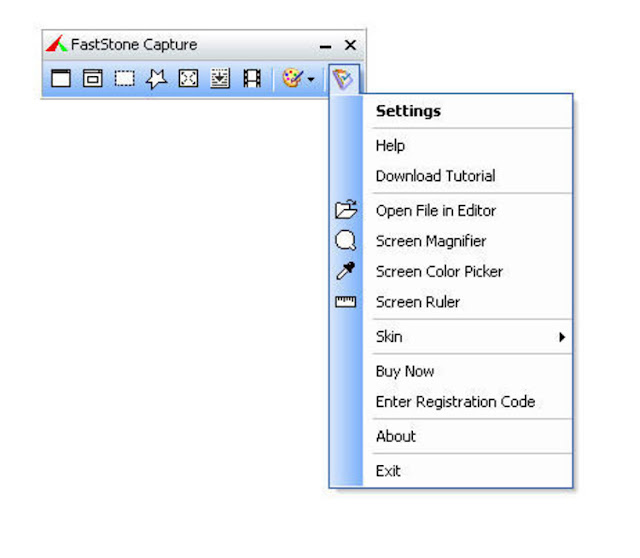Viewport: 640px width, 558px height.
Task: Select Capture Scrolling Window tool
Action: pos(220,78)
